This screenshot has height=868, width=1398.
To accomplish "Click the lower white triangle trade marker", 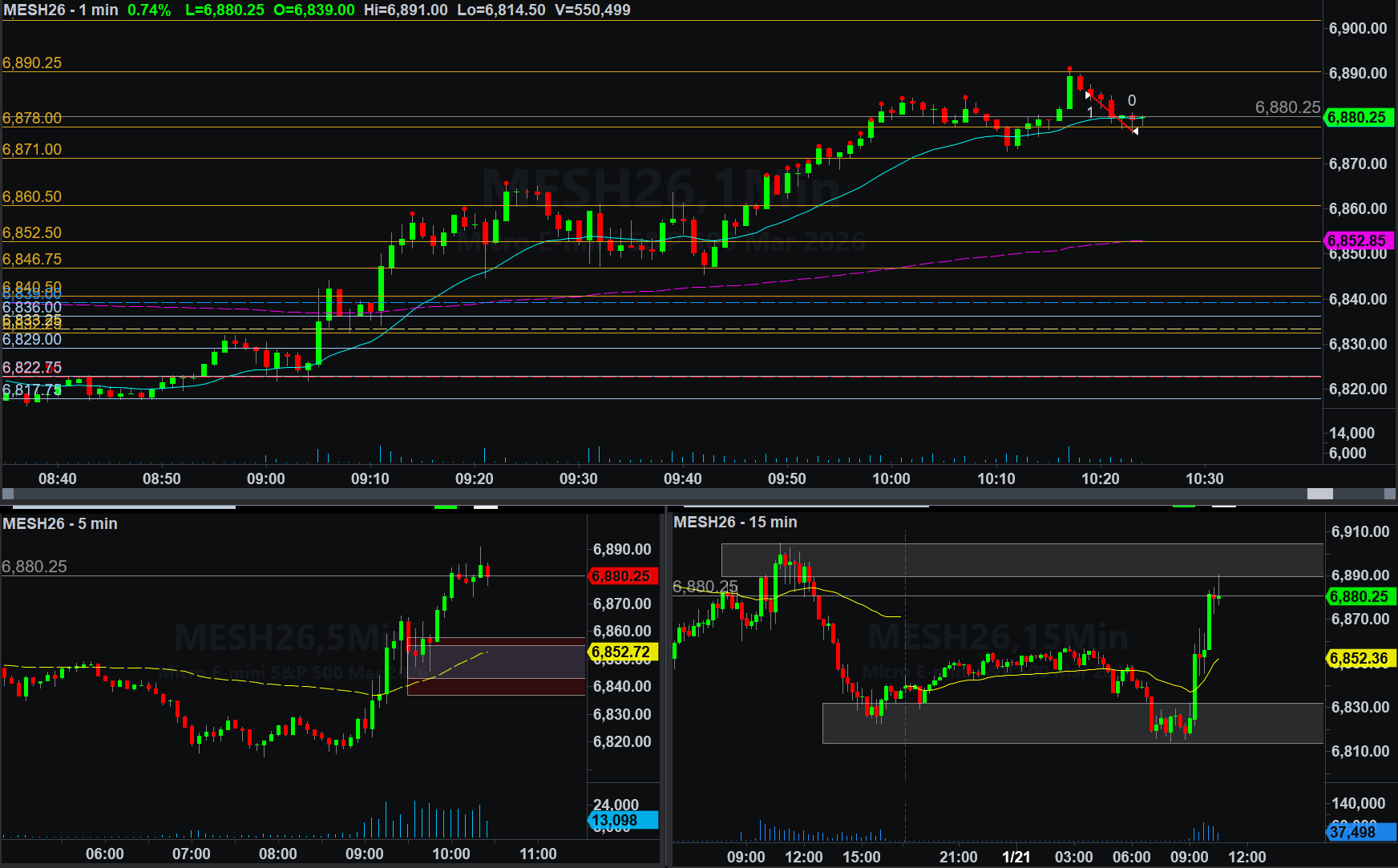I will tap(1135, 131).
